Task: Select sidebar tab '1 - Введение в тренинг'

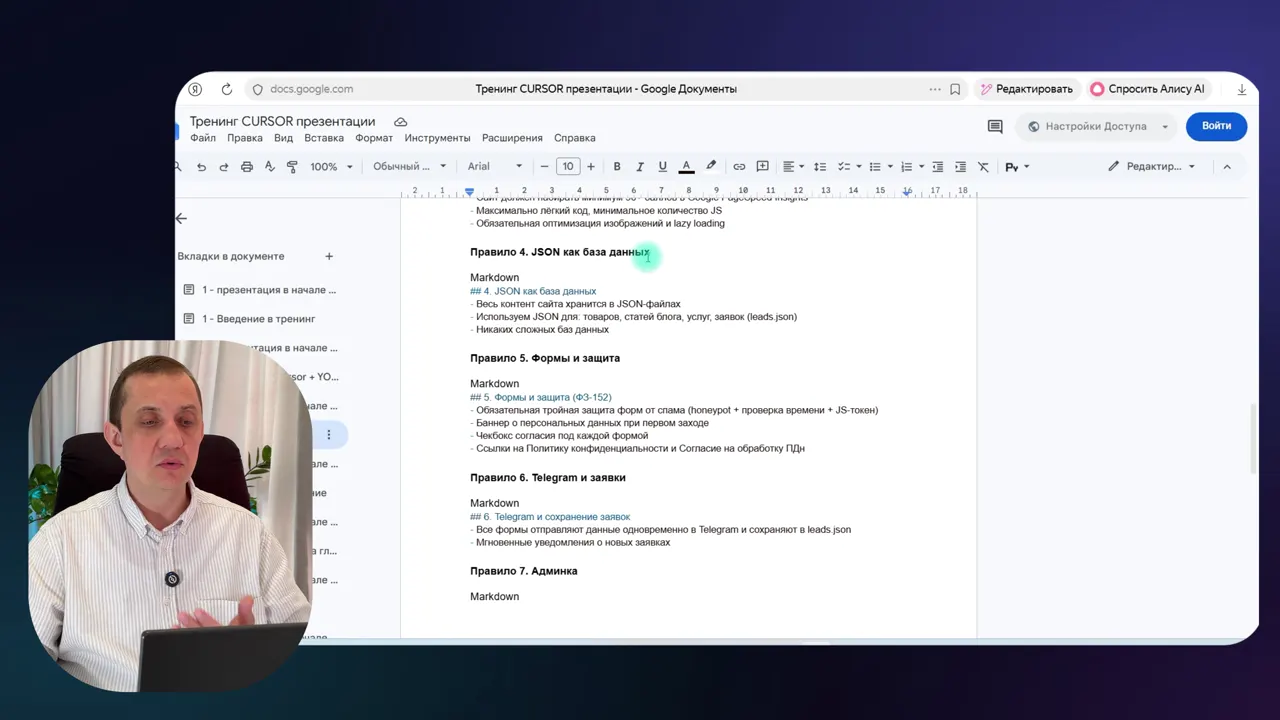Action: [x=258, y=319]
